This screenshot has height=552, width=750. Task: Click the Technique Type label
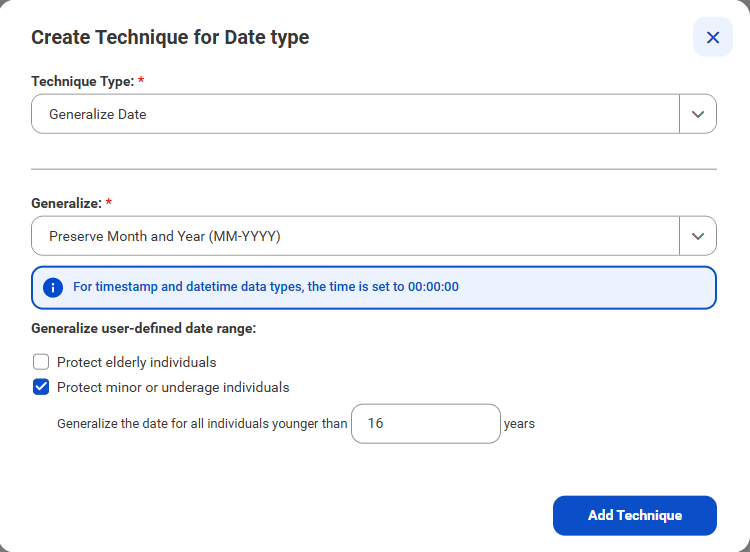83,81
